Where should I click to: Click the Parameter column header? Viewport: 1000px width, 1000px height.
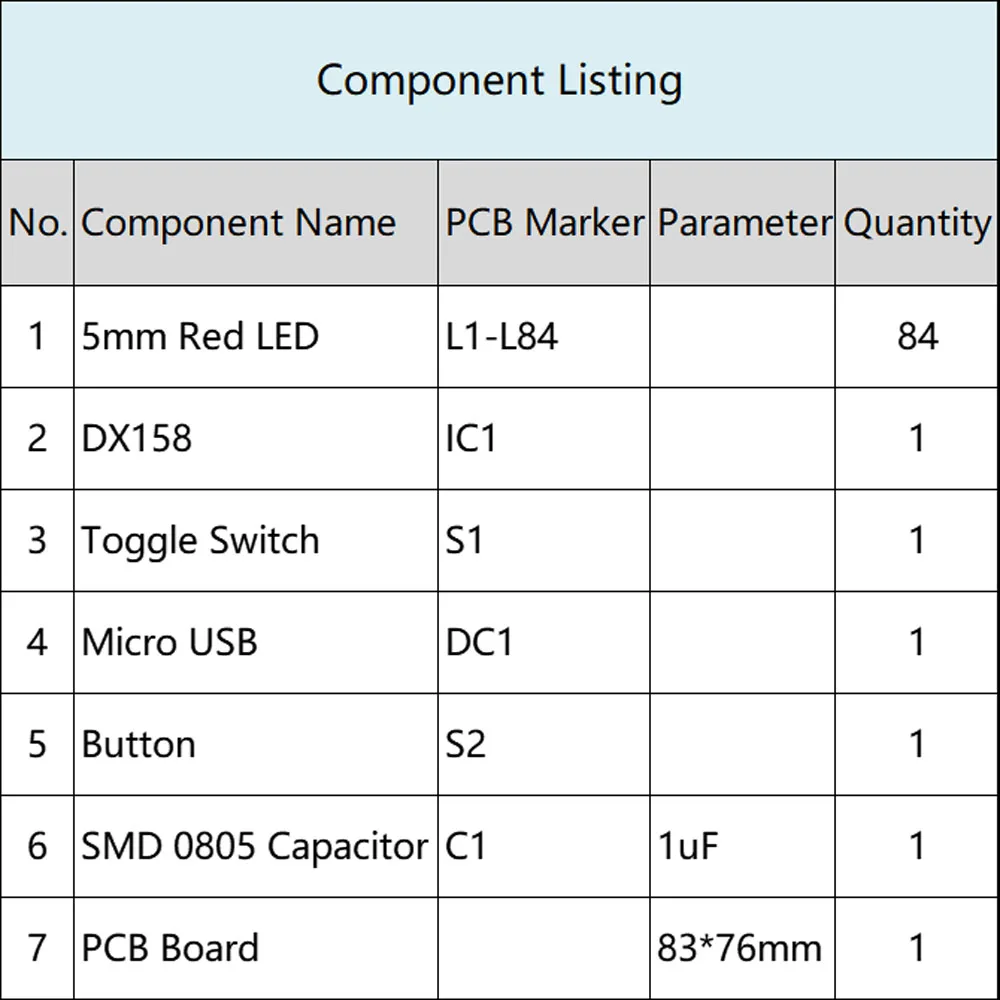click(742, 223)
